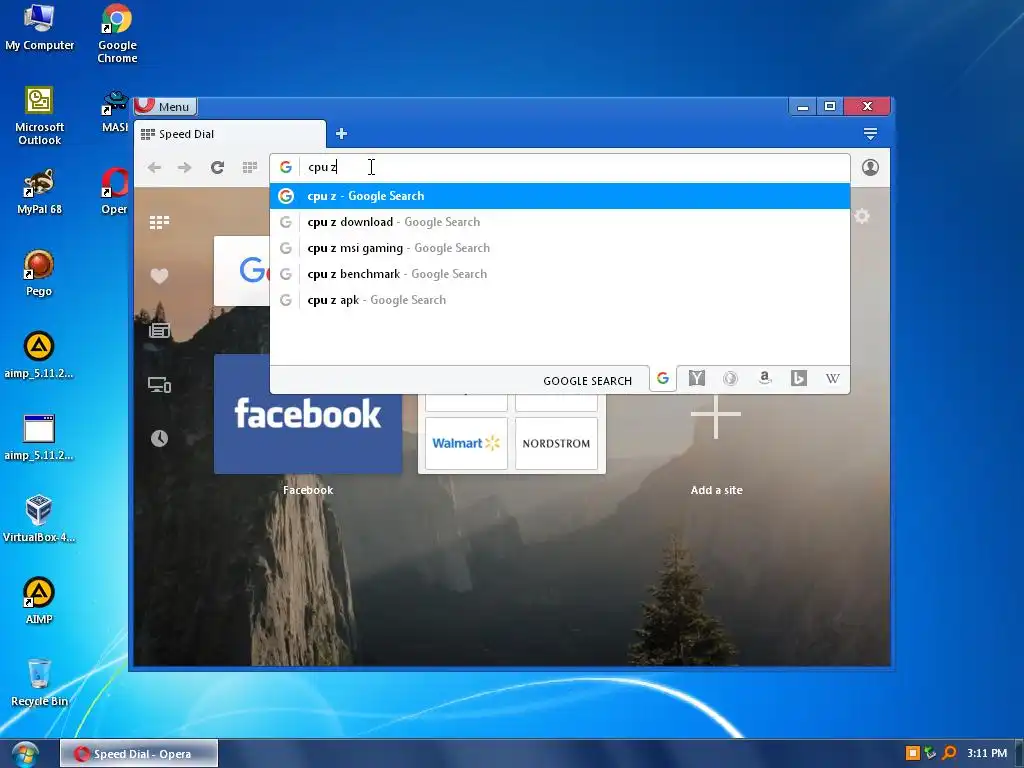Open the Windows Start button
1024x768 pixels.
pyautogui.click(x=25, y=754)
